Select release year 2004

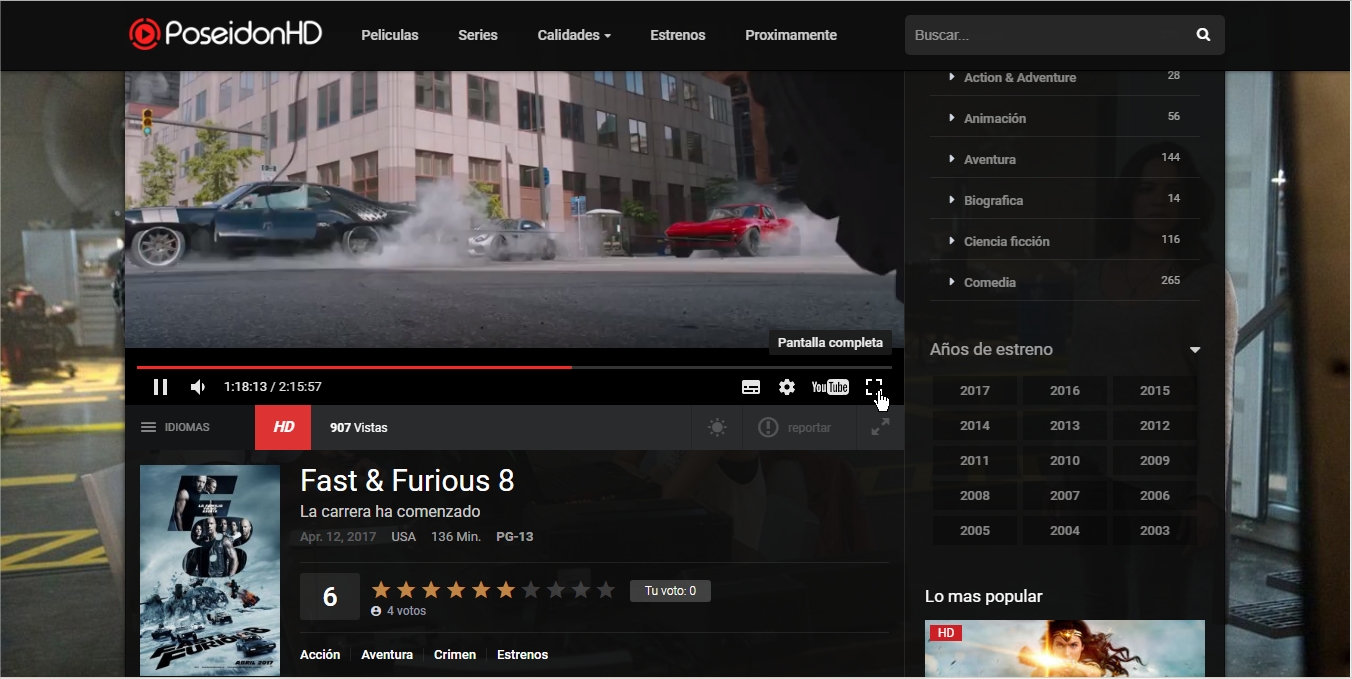(1065, 531)
